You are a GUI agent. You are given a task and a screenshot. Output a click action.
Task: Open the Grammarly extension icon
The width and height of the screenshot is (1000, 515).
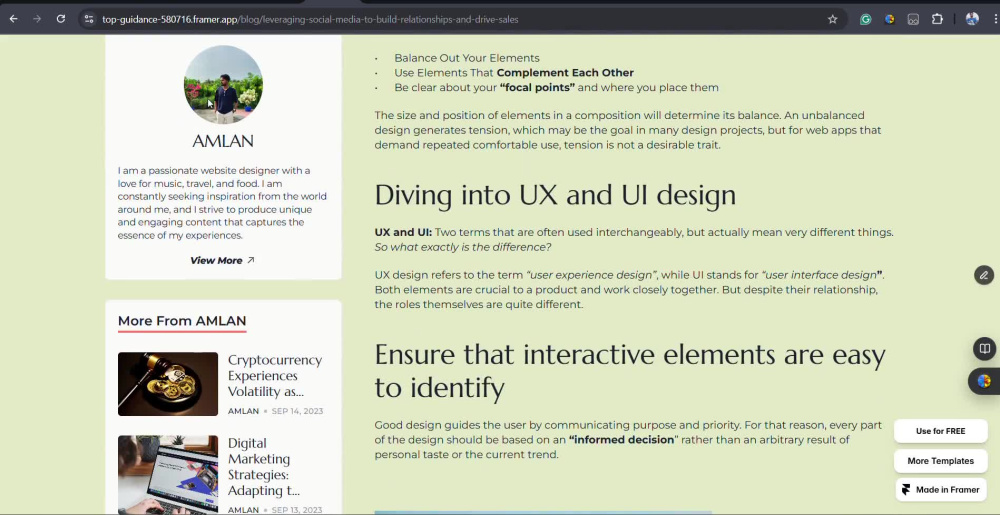coord(865,19)
